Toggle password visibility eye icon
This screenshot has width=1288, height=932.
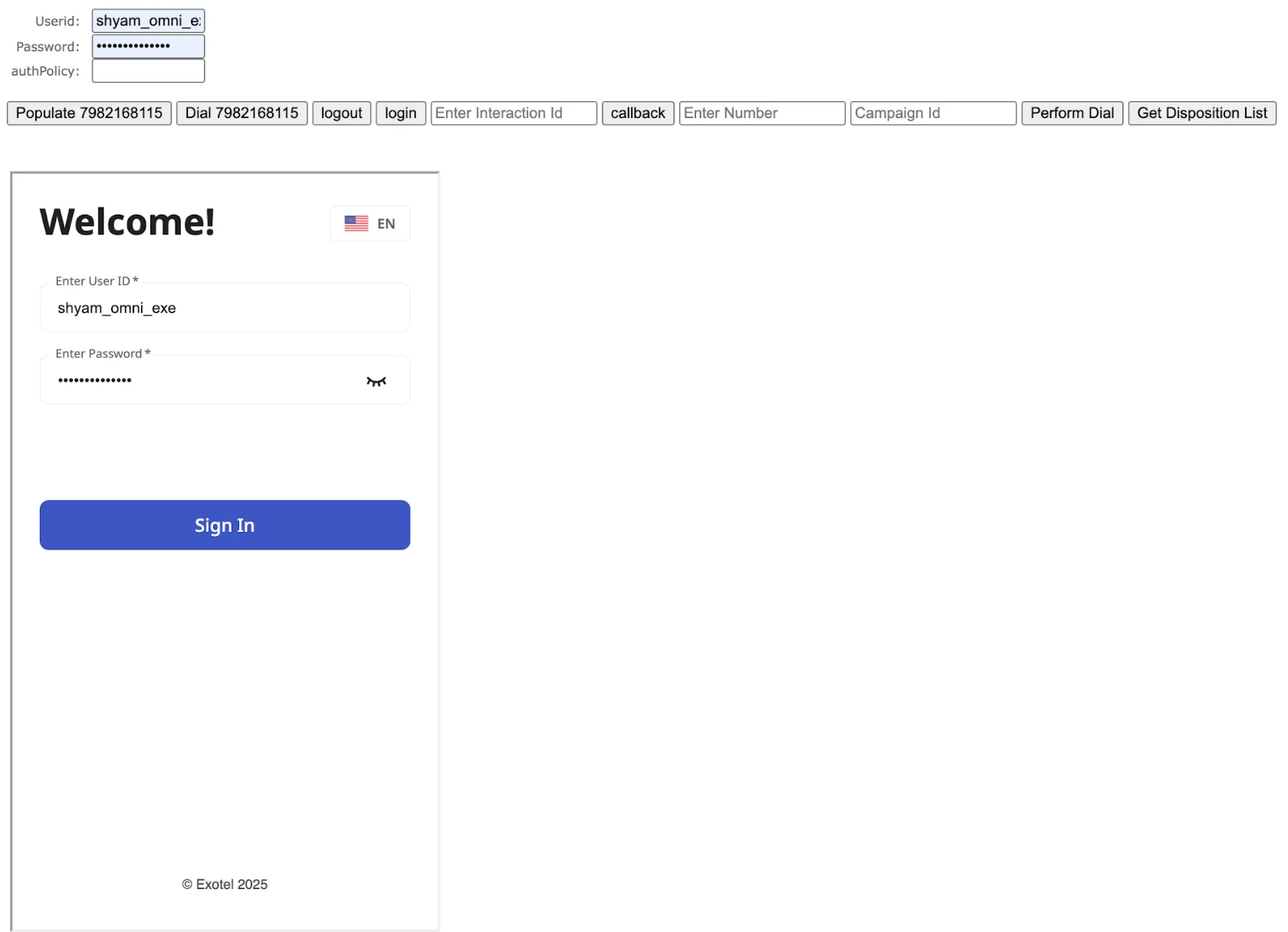click(x=376, y=381)
